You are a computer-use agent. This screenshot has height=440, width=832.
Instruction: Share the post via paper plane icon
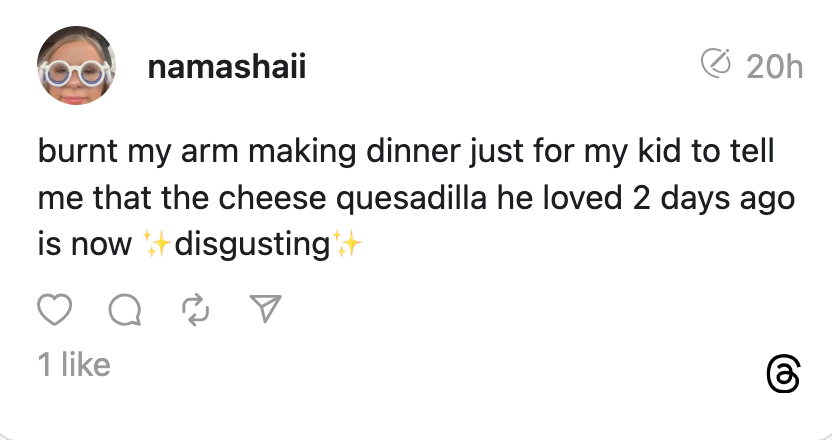[x=263, y=312]
